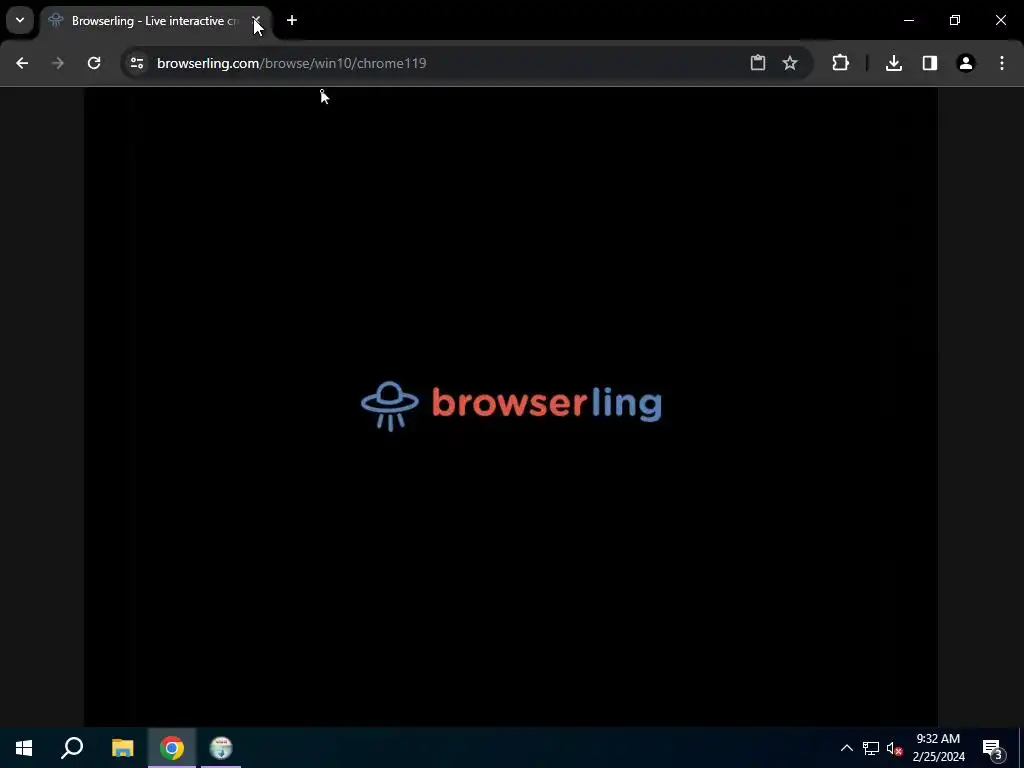Go back to the previous page
This screenshot has height=768, width=1024.
pyautogui.click(x=22, y=63)
